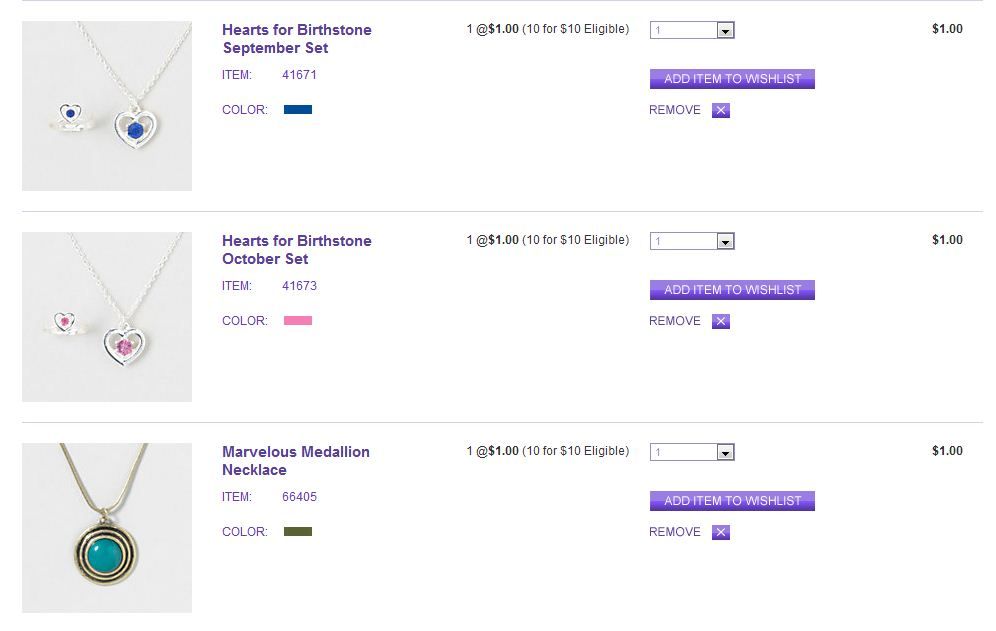Click the pink color swatch
The width and height of the screenshot is (996, 631).
(298, 321)
